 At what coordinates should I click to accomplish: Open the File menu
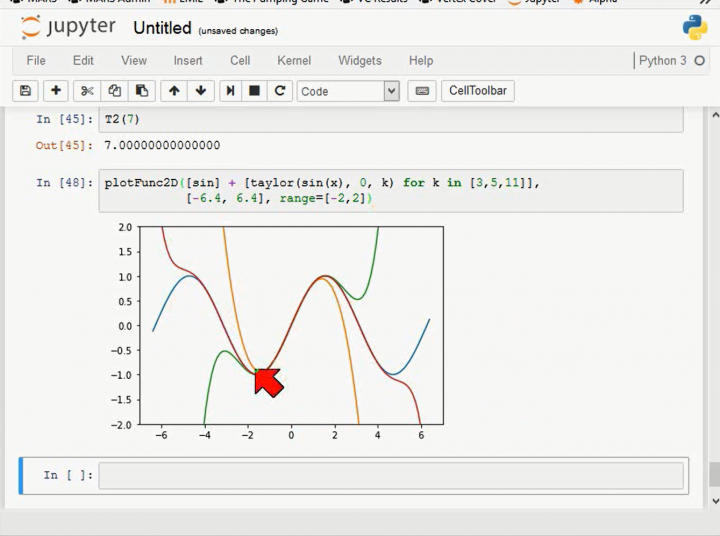pyautogui.click(x=36, y=61)
